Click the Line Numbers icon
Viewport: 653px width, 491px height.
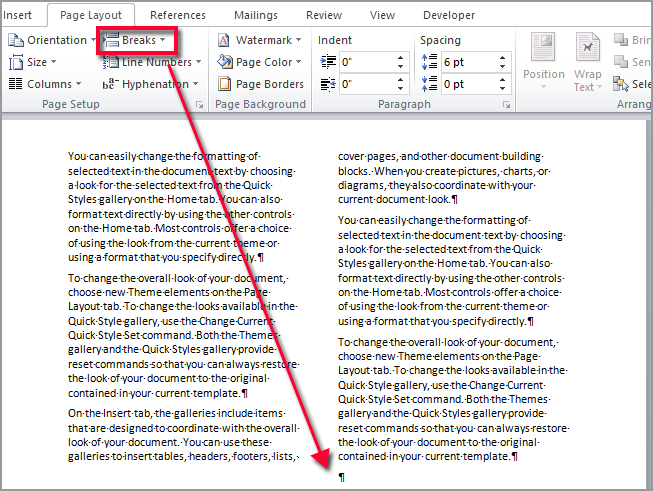[111, 62]
